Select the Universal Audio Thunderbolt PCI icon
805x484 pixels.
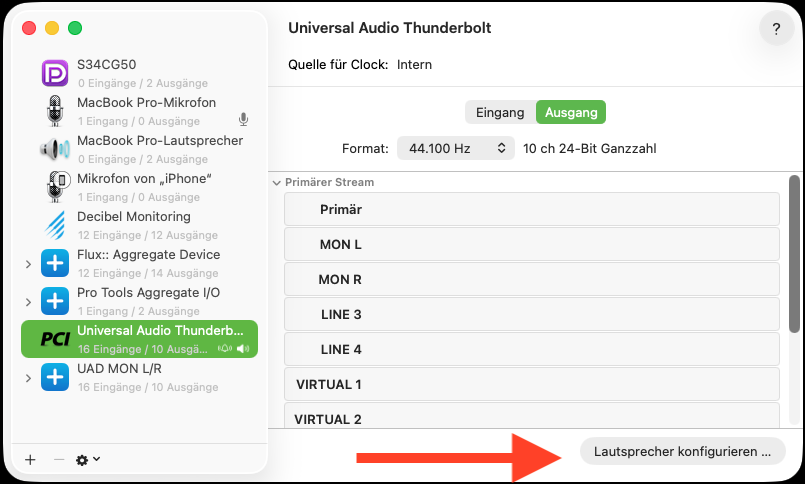click(x=54, y=339)
